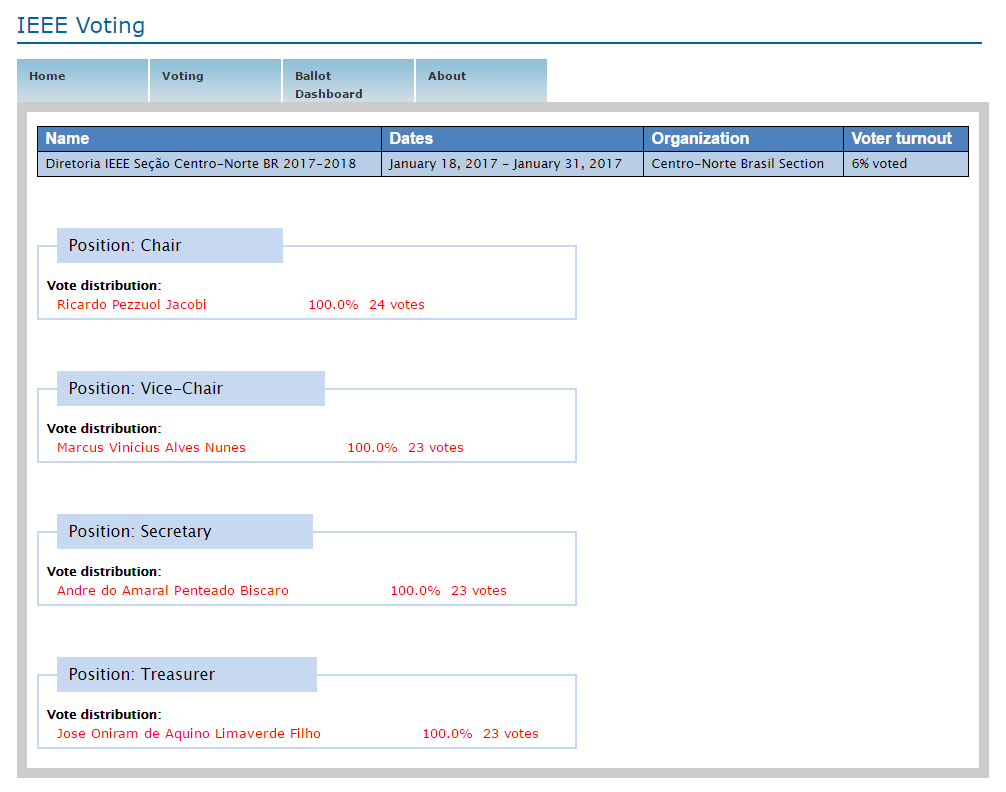
Task: Click the election date range cell
Action: (x=505, y=164)
